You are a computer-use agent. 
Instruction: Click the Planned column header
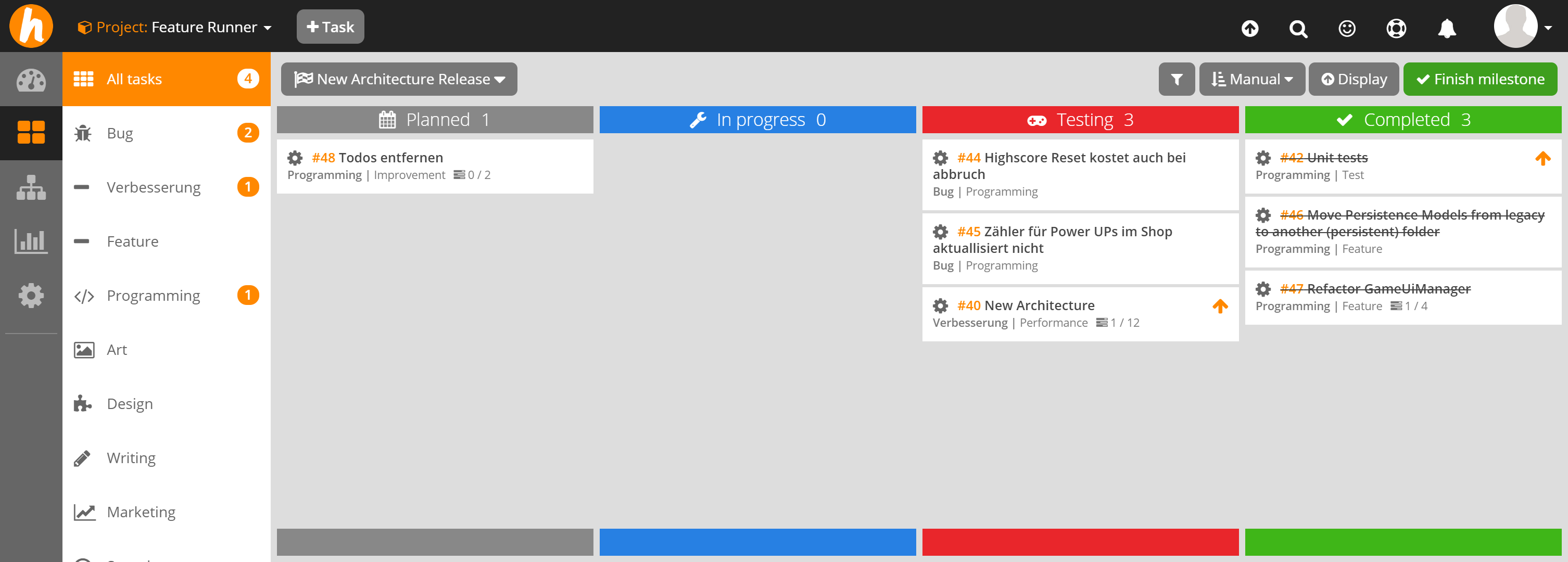pos(435,120)
